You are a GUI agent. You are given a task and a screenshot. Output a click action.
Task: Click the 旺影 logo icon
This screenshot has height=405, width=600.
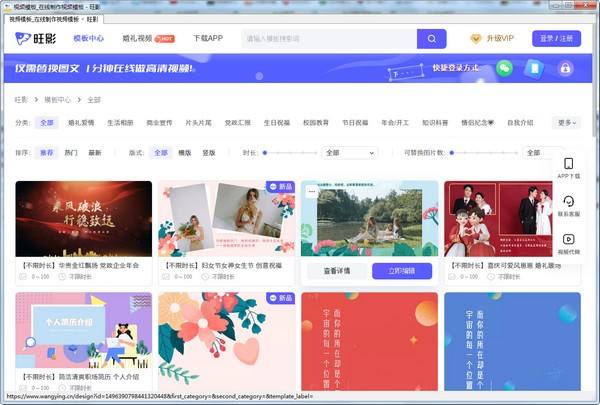coord(24,39)
